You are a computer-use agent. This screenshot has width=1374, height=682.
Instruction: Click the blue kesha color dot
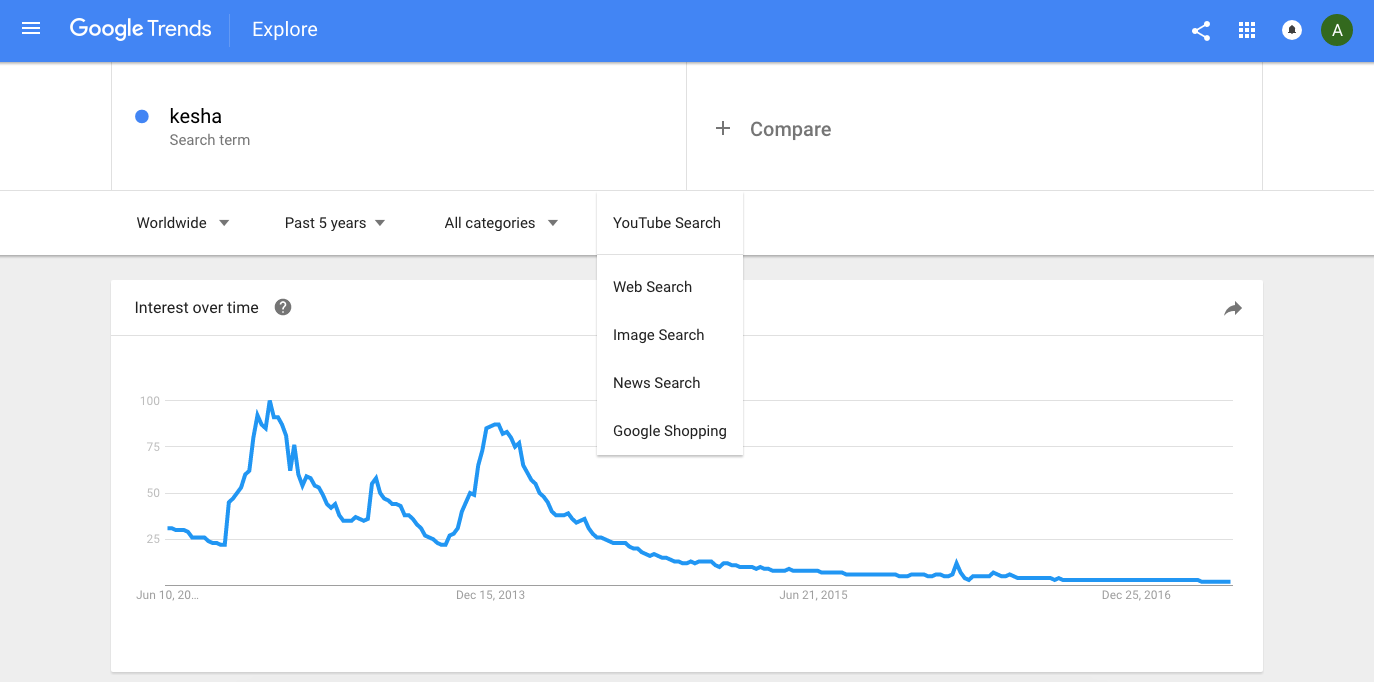142,117
